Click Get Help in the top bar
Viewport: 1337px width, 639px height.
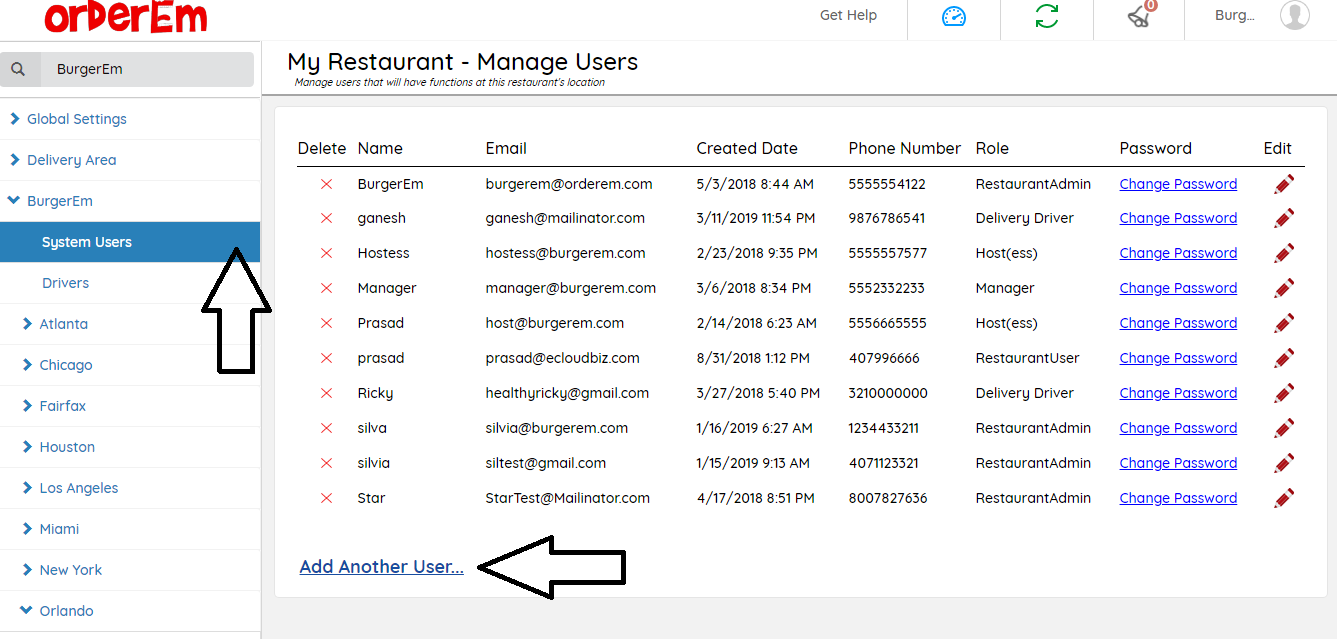[848, 15]
